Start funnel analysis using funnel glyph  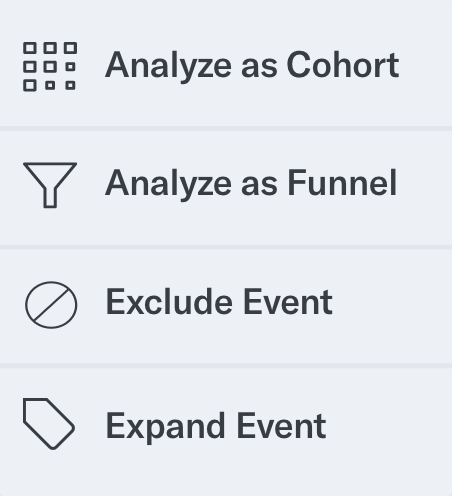pos(50,185)
